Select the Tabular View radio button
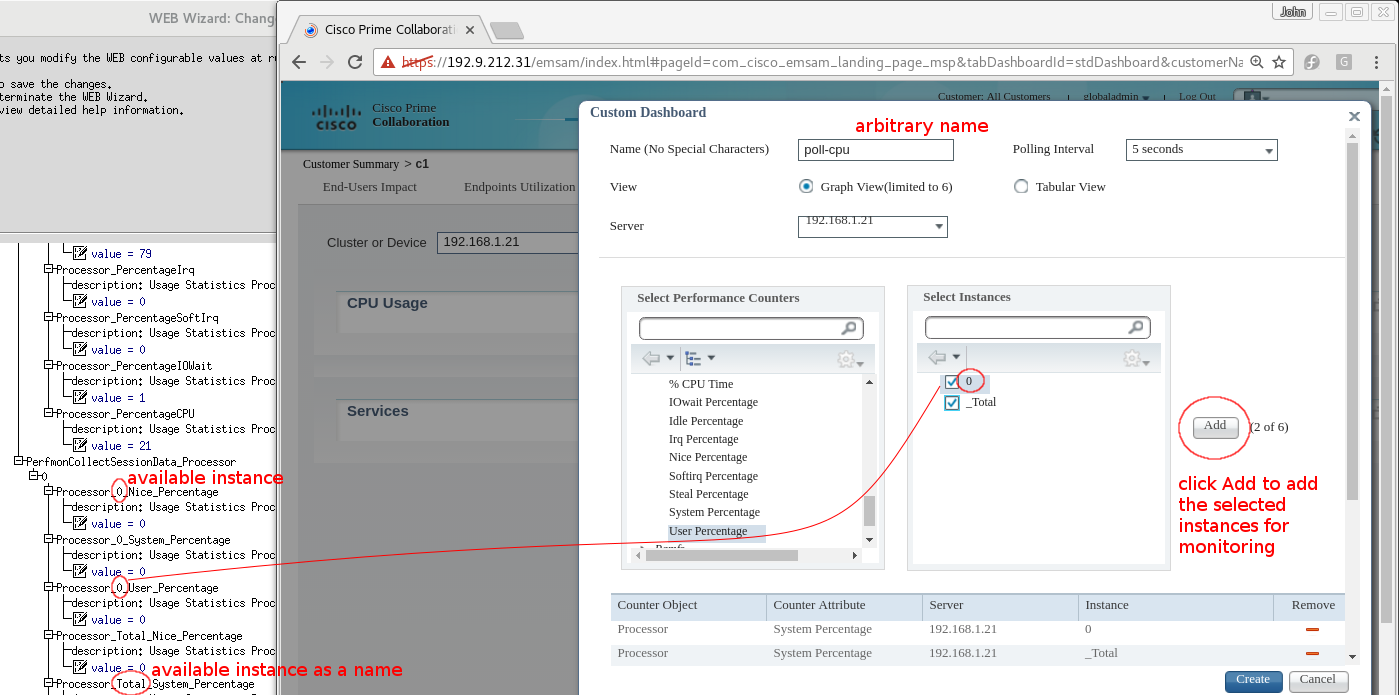 pos(1021,186)
